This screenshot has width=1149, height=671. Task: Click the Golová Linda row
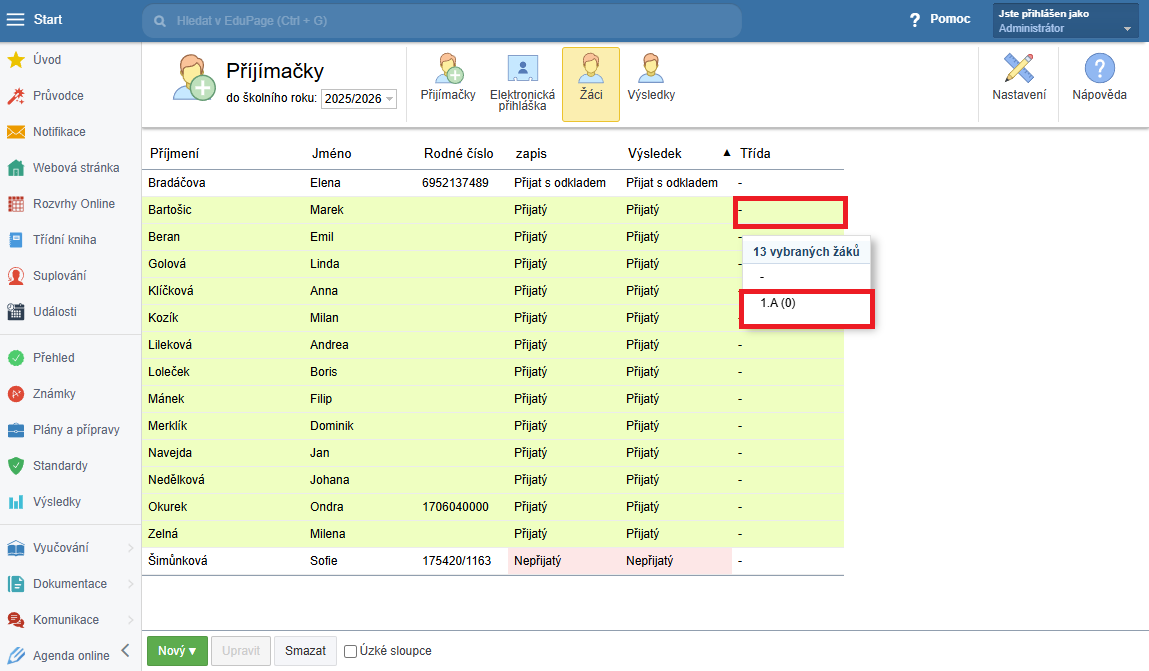click(x=492, y=264)
